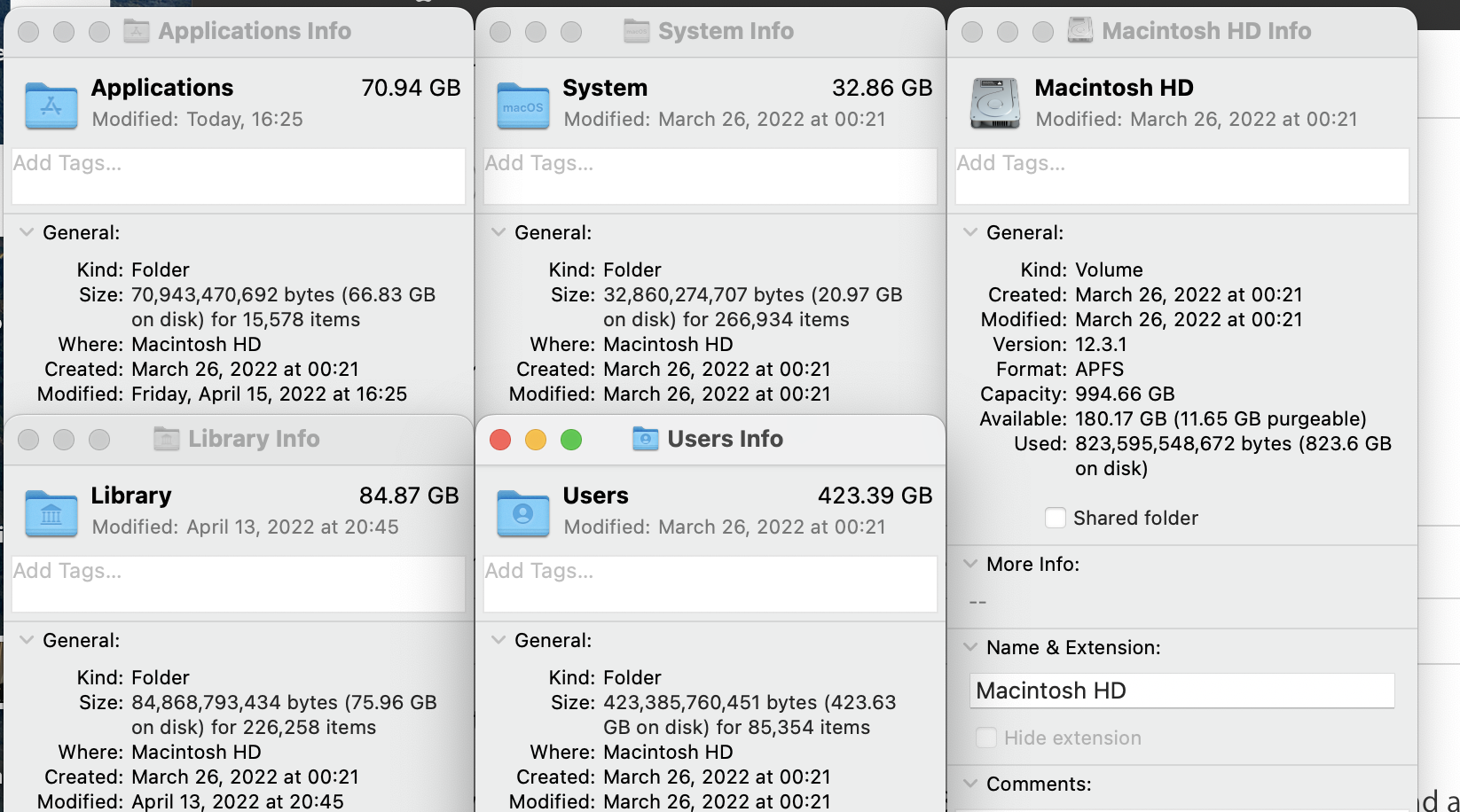Click Add Tags field in System Info

(710, 176)
